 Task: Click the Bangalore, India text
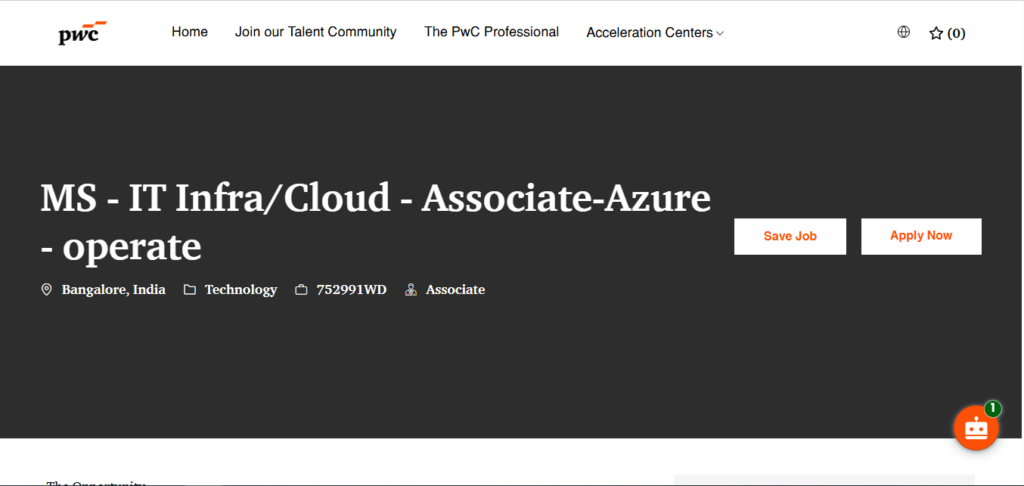click(114, 289)
